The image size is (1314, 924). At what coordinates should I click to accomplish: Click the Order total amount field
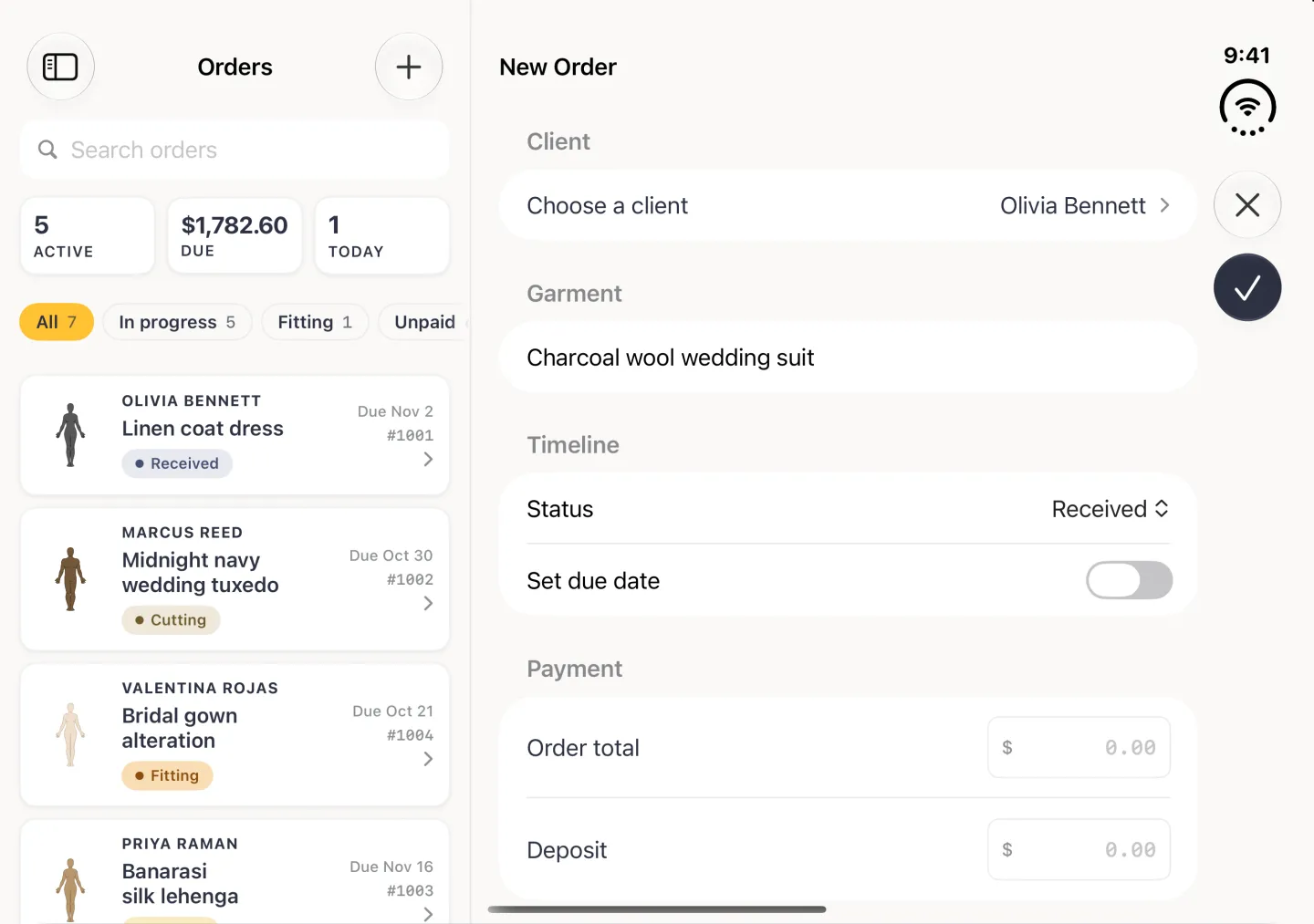tap(1079, 748)
